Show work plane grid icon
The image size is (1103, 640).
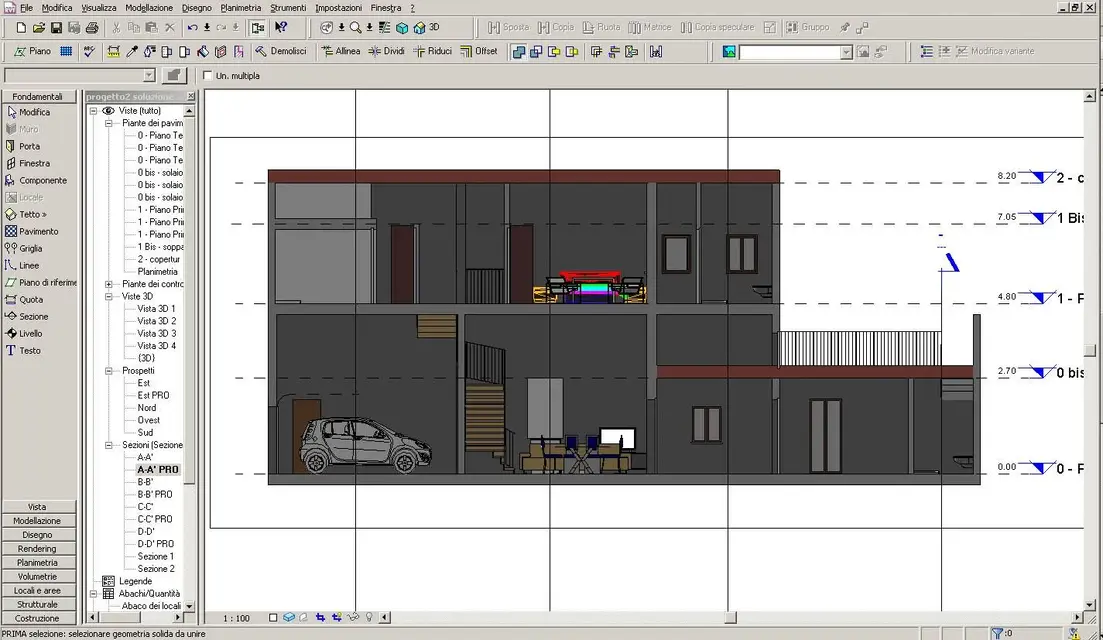click(66, 51)
